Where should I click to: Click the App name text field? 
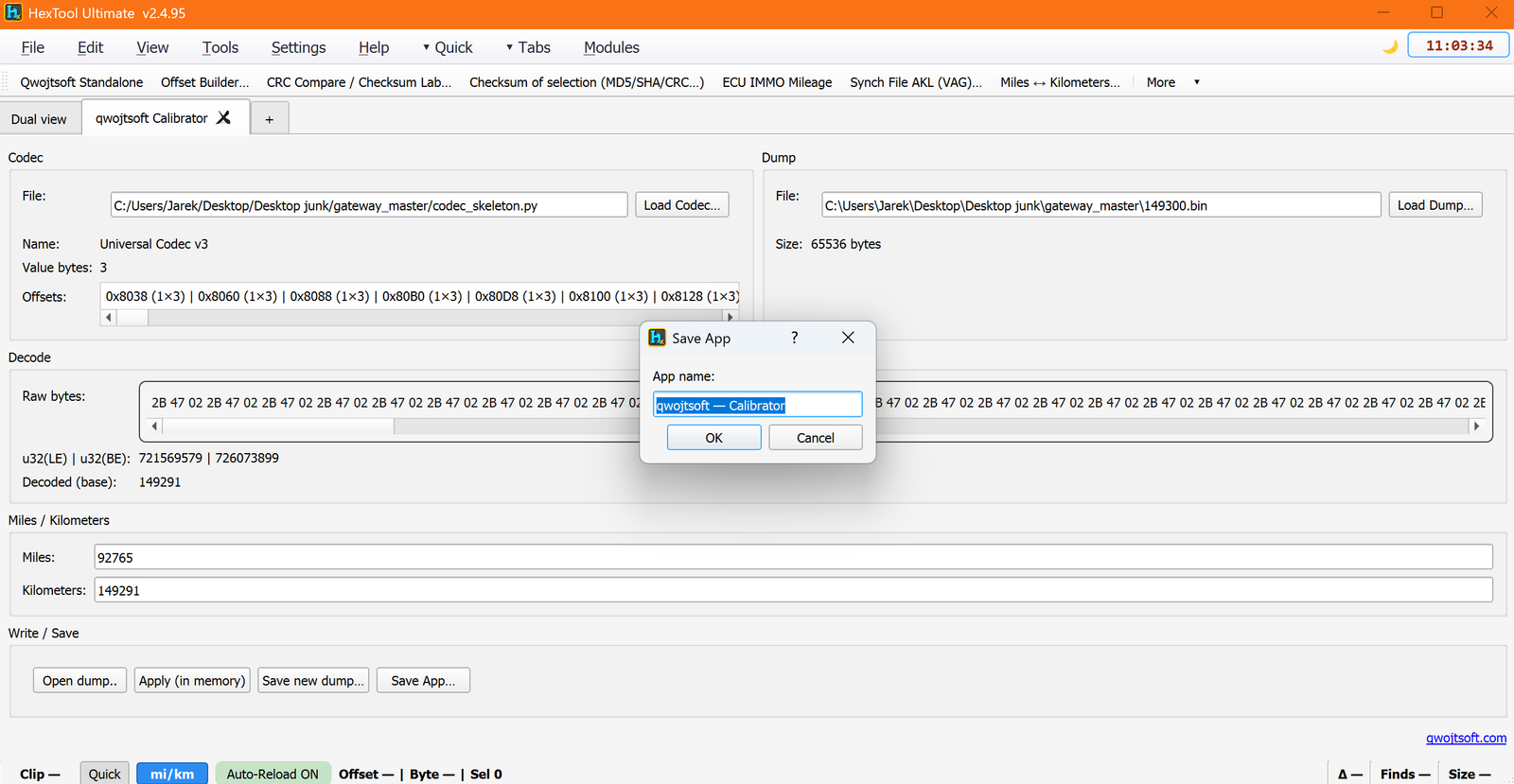[x=758, y=405]
